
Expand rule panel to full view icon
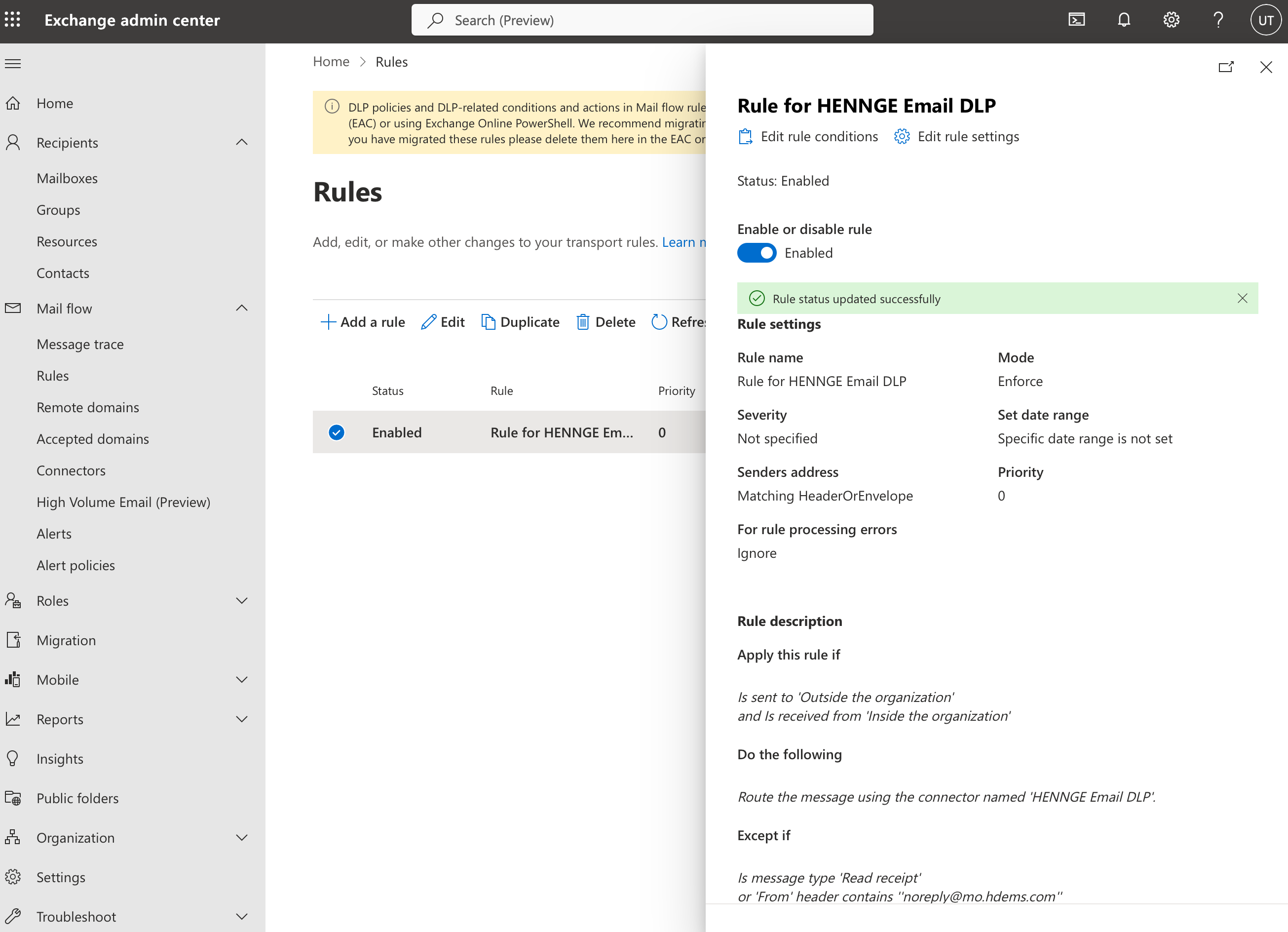pos(1226,67)
